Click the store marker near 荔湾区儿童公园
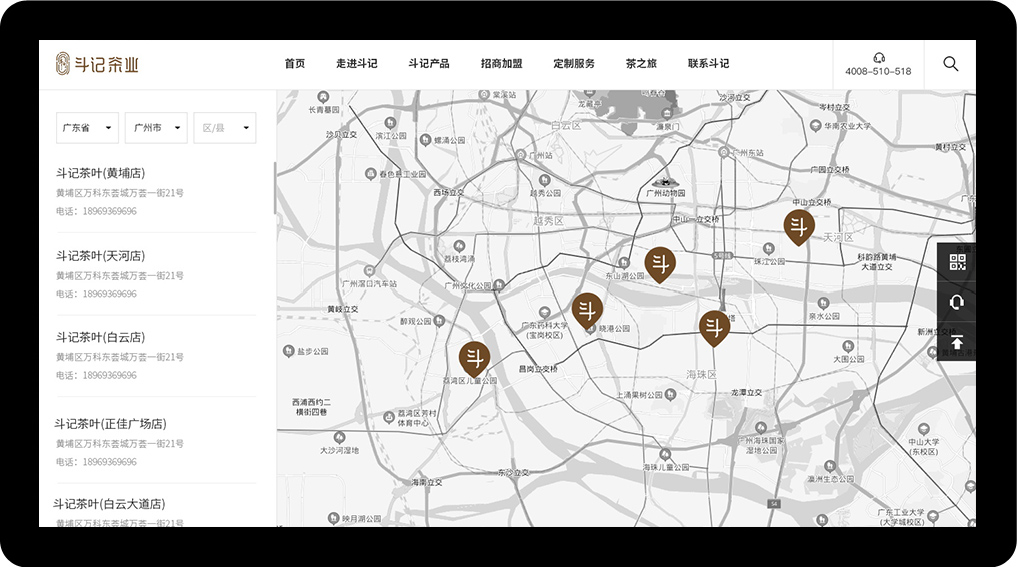Viewport: 1017px width, 567px height. 474,358
